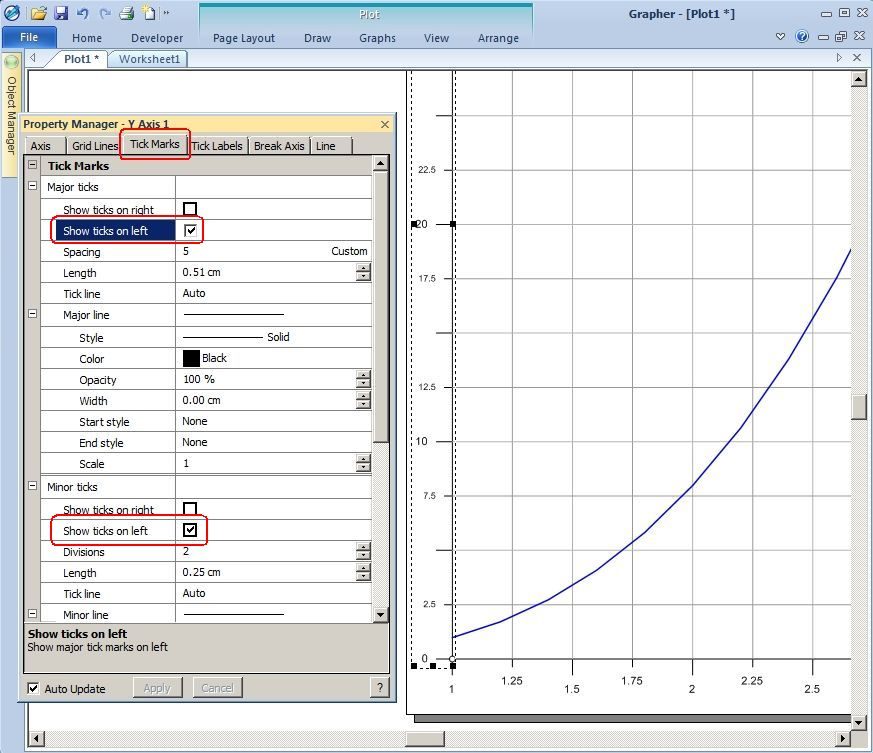This screenshot has width=873, height=753.
Task: Click the Print icon in quick access toolbar
Action: tap(127, 13)
